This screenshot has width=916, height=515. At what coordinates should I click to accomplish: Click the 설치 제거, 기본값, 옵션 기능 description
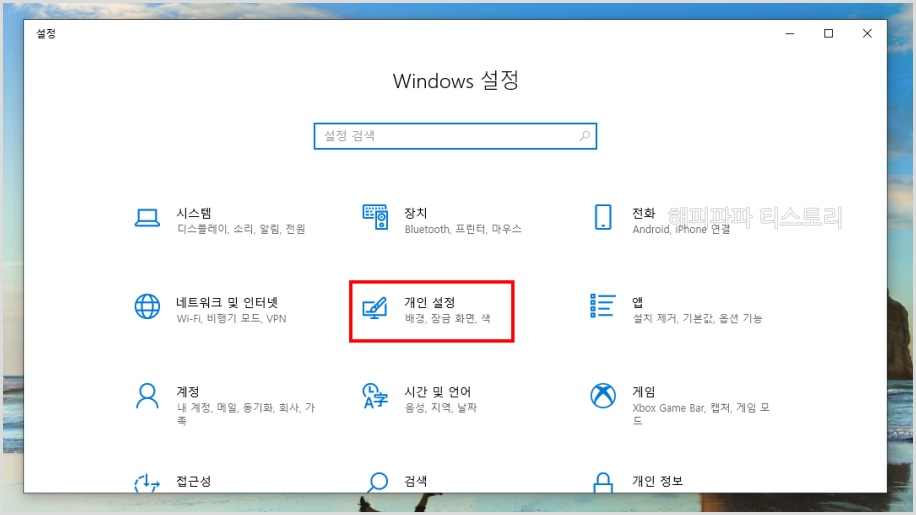[x=698, y=319]
